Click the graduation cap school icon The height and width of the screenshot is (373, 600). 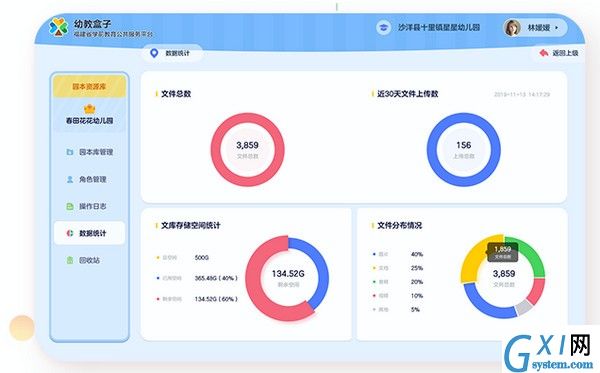[383, 28]
